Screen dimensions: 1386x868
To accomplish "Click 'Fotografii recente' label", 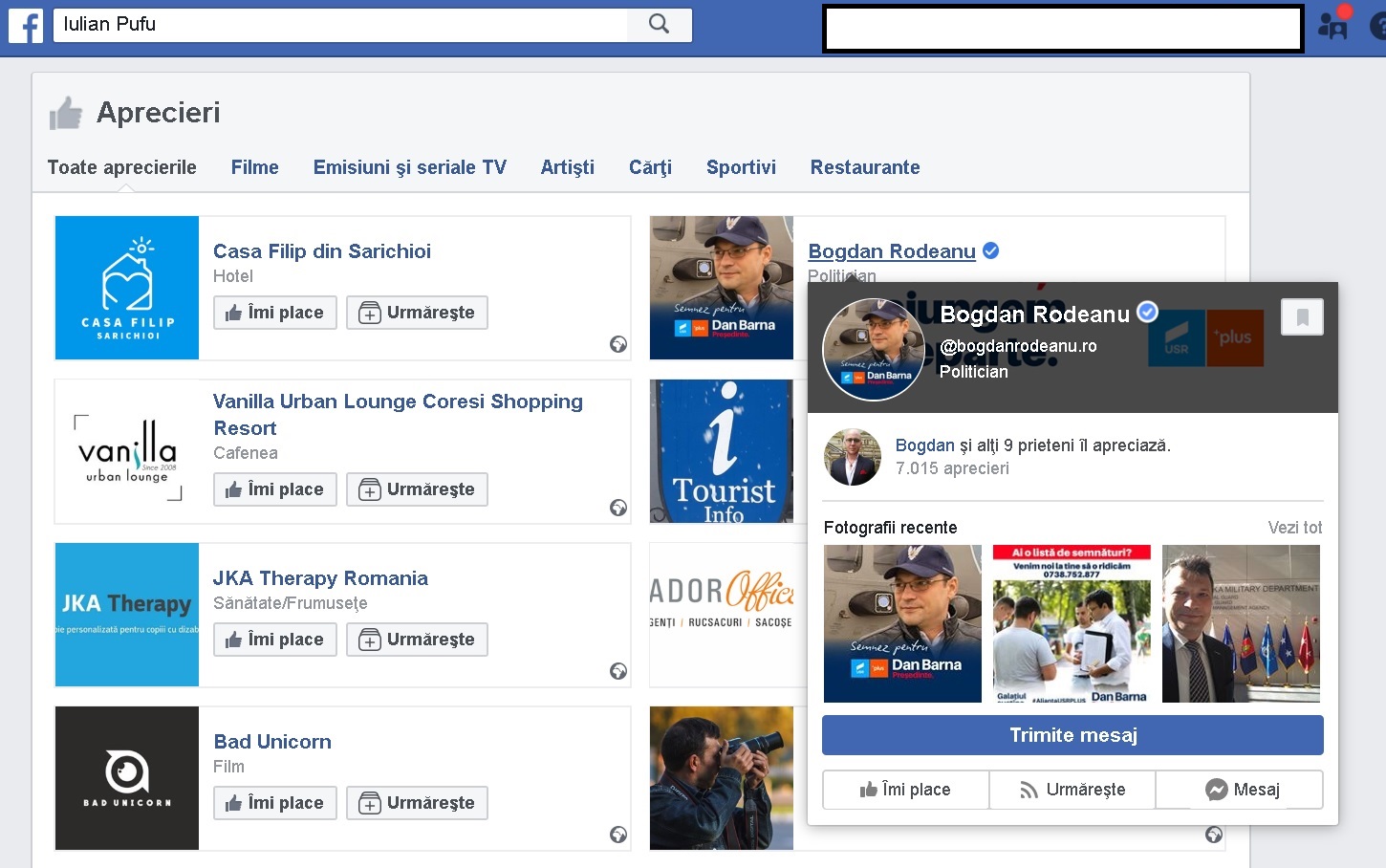I will click(x=890, y=528).
